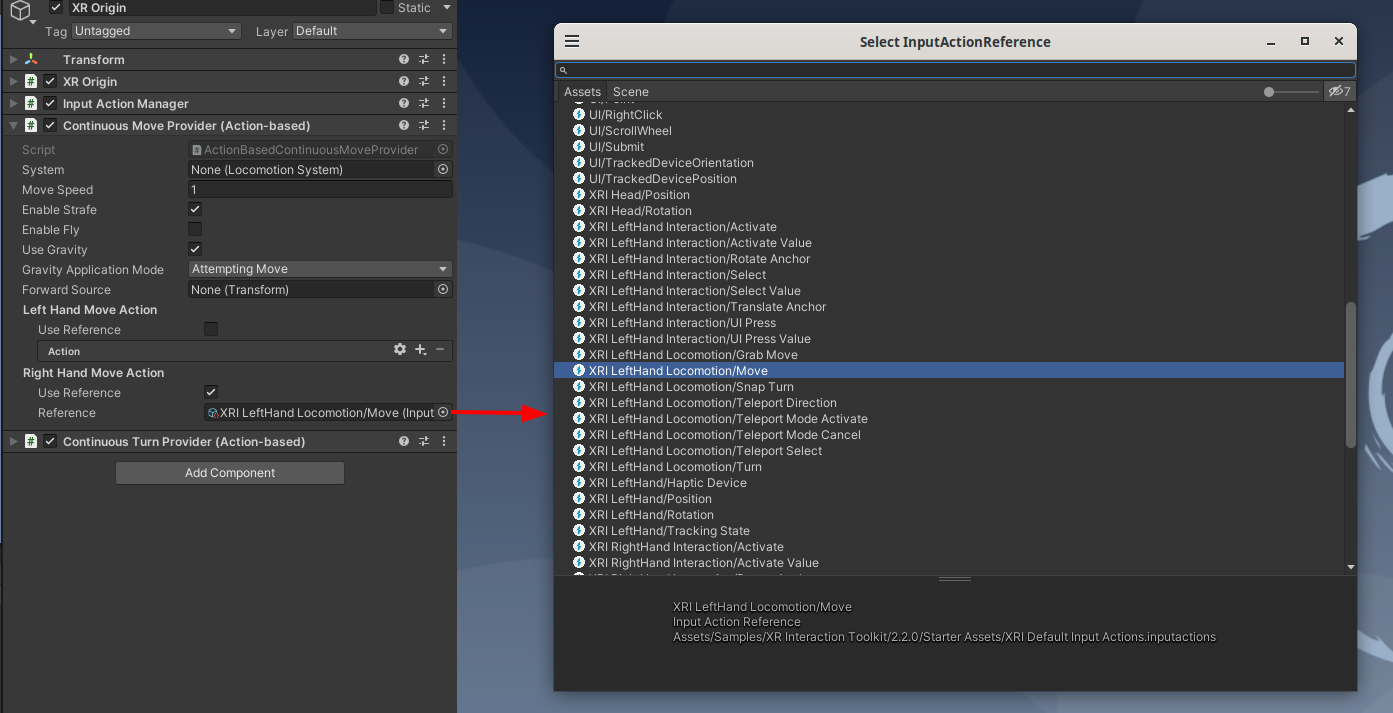Open presets icon for Transform component
Image resolution: width=1393 pixels, height=713 pixels.
424,60
